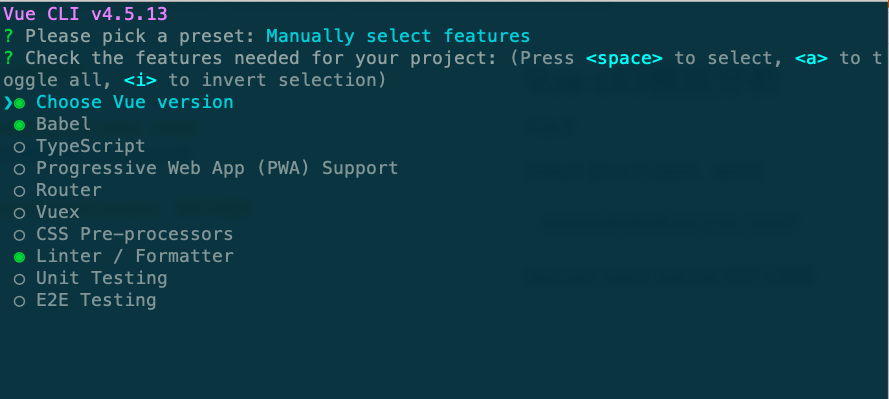This screenshot has width=889, height=399.
Task: Click the <space> key hint
Action: coord(624,58)
